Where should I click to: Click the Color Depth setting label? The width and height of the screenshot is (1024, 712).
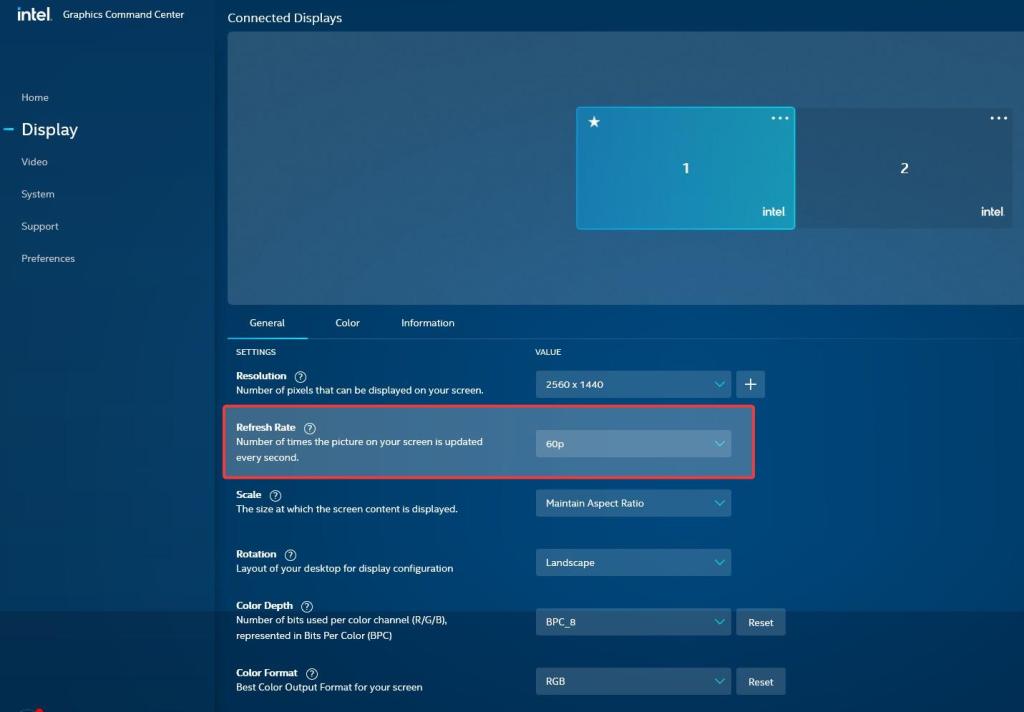[264, 606]
